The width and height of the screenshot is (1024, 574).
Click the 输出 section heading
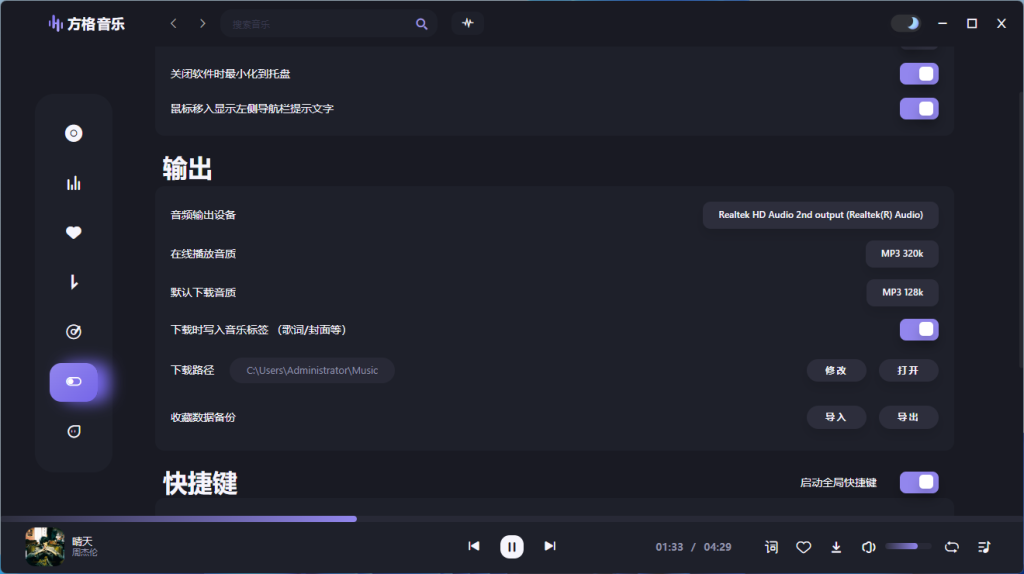click(187, 168)
